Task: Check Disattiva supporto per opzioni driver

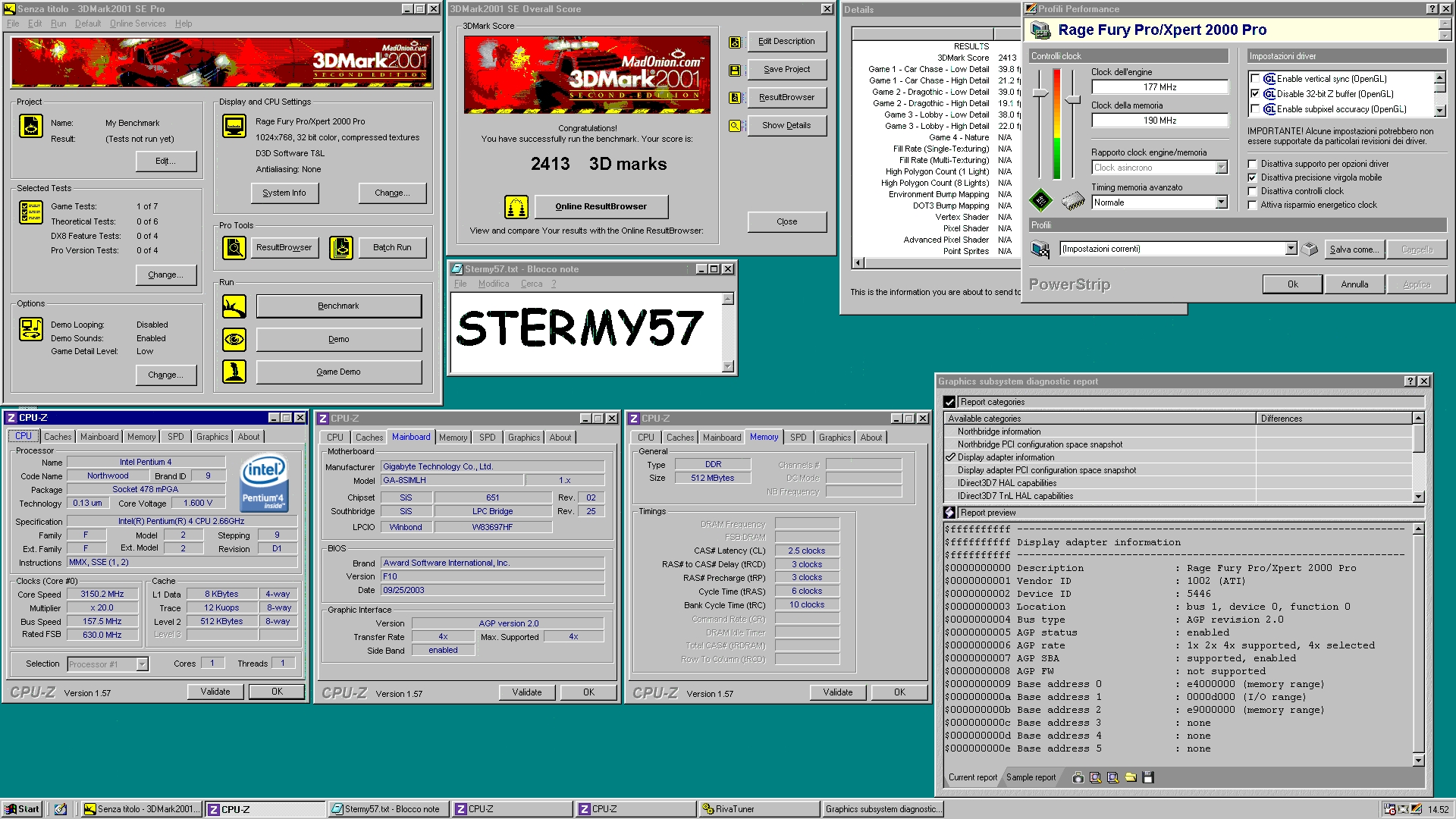Action: [x=1253, y=164]
